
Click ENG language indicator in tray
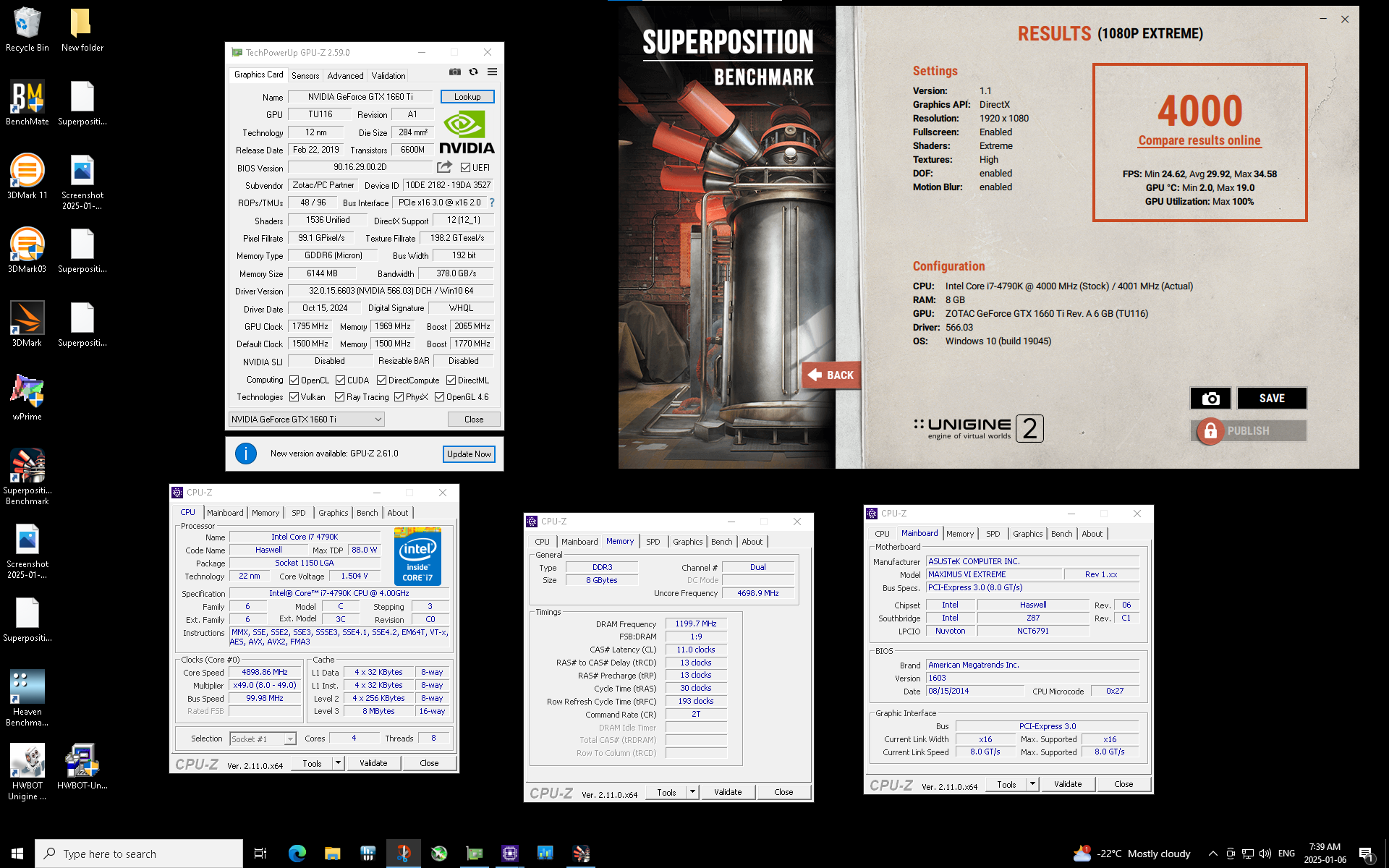(x=1286, y=854)
